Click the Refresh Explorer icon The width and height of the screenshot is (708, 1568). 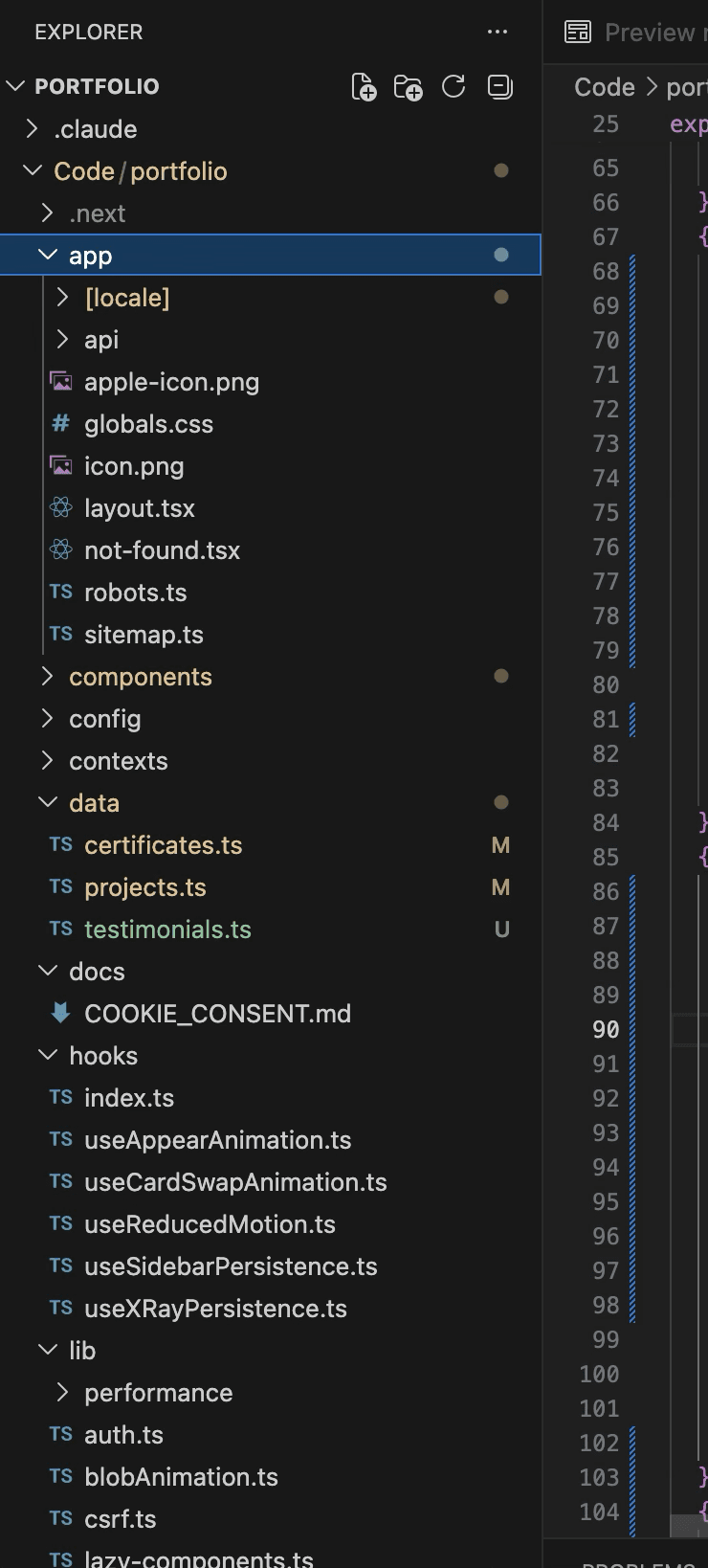454,85
